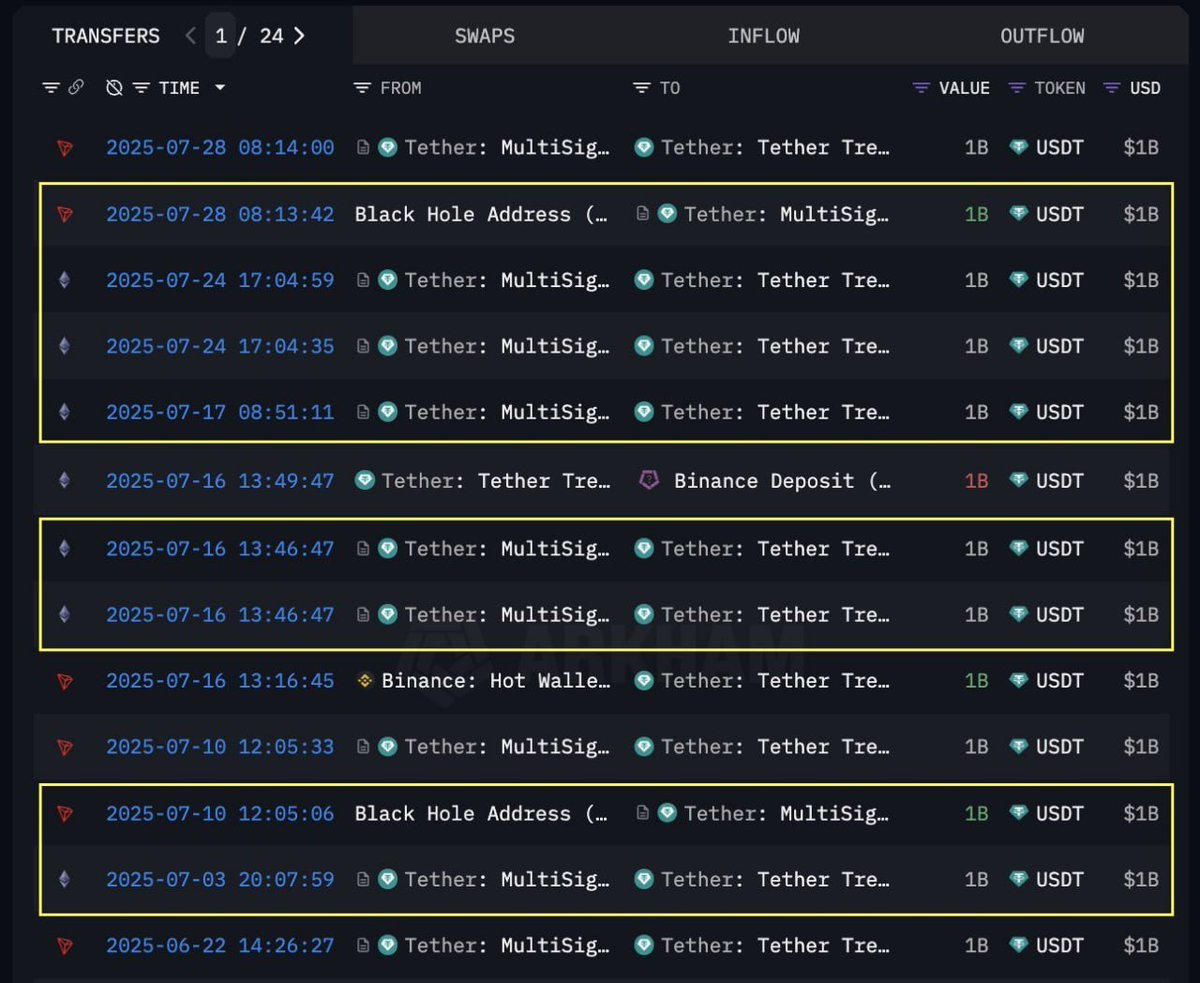Click red 1B value on Binance Deposit row
The height and width of the screenshot is (983, 1200).
[976, 481]
